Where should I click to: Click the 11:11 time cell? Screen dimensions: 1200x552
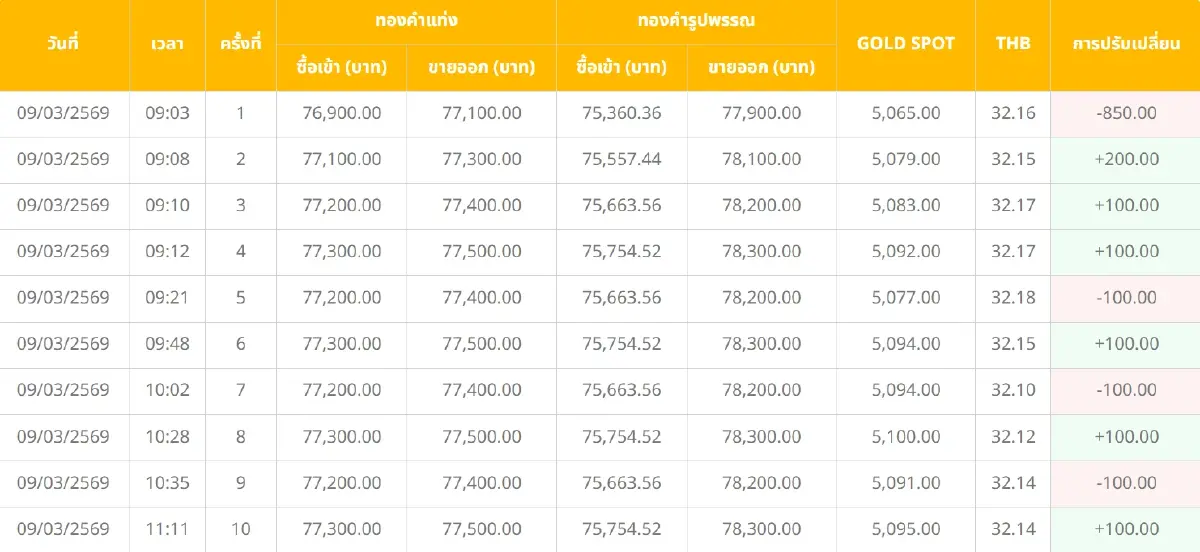167,529
